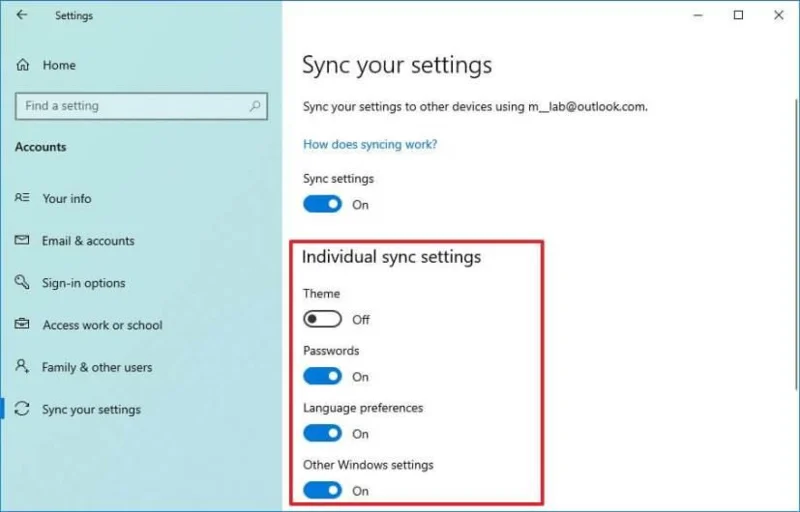The height and width of the screenshot is (512, 800).
Task: Switch off Other Windows settings toggle
Action: tap(322, 491)
